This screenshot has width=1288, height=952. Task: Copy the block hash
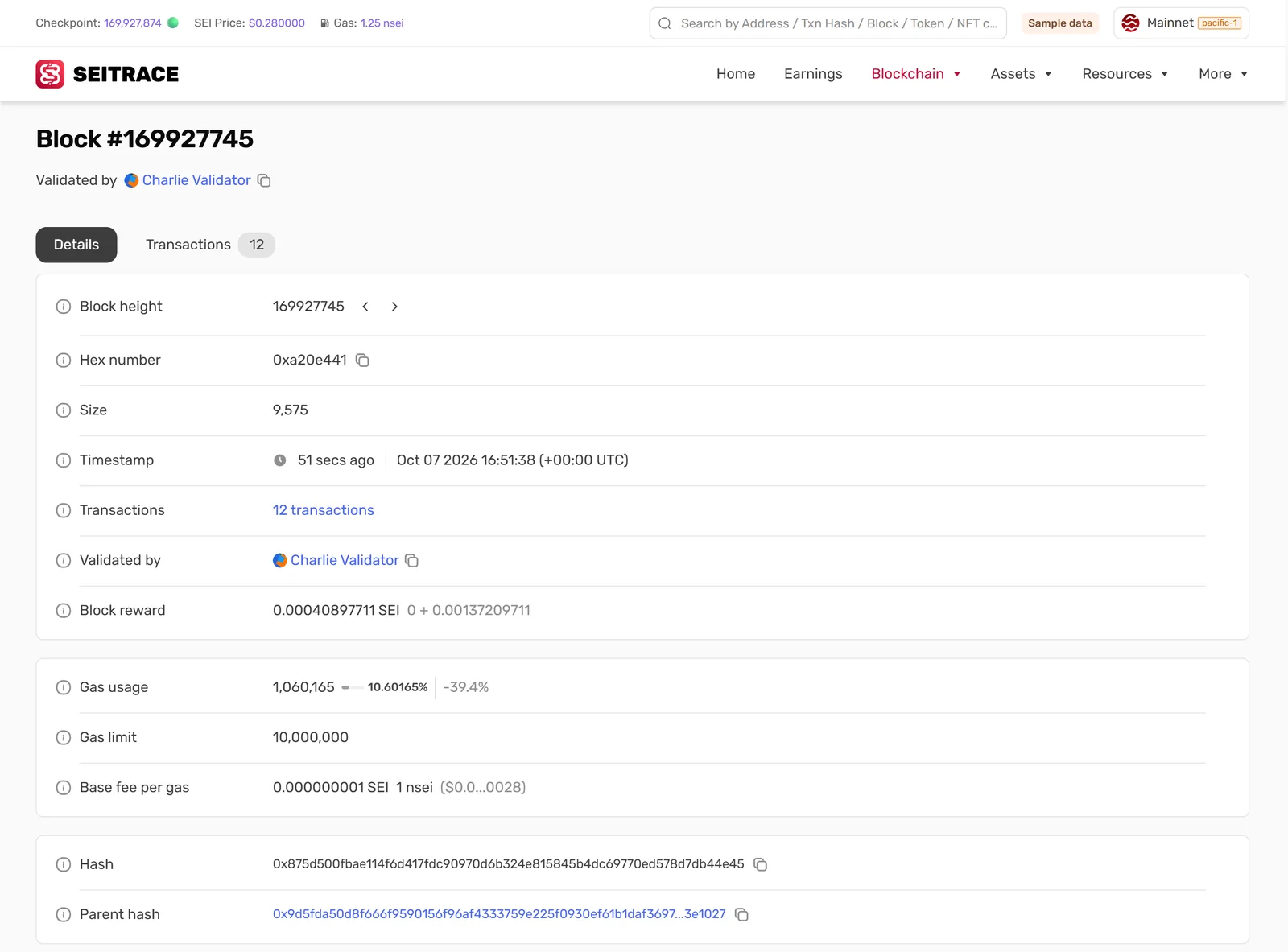760,864
